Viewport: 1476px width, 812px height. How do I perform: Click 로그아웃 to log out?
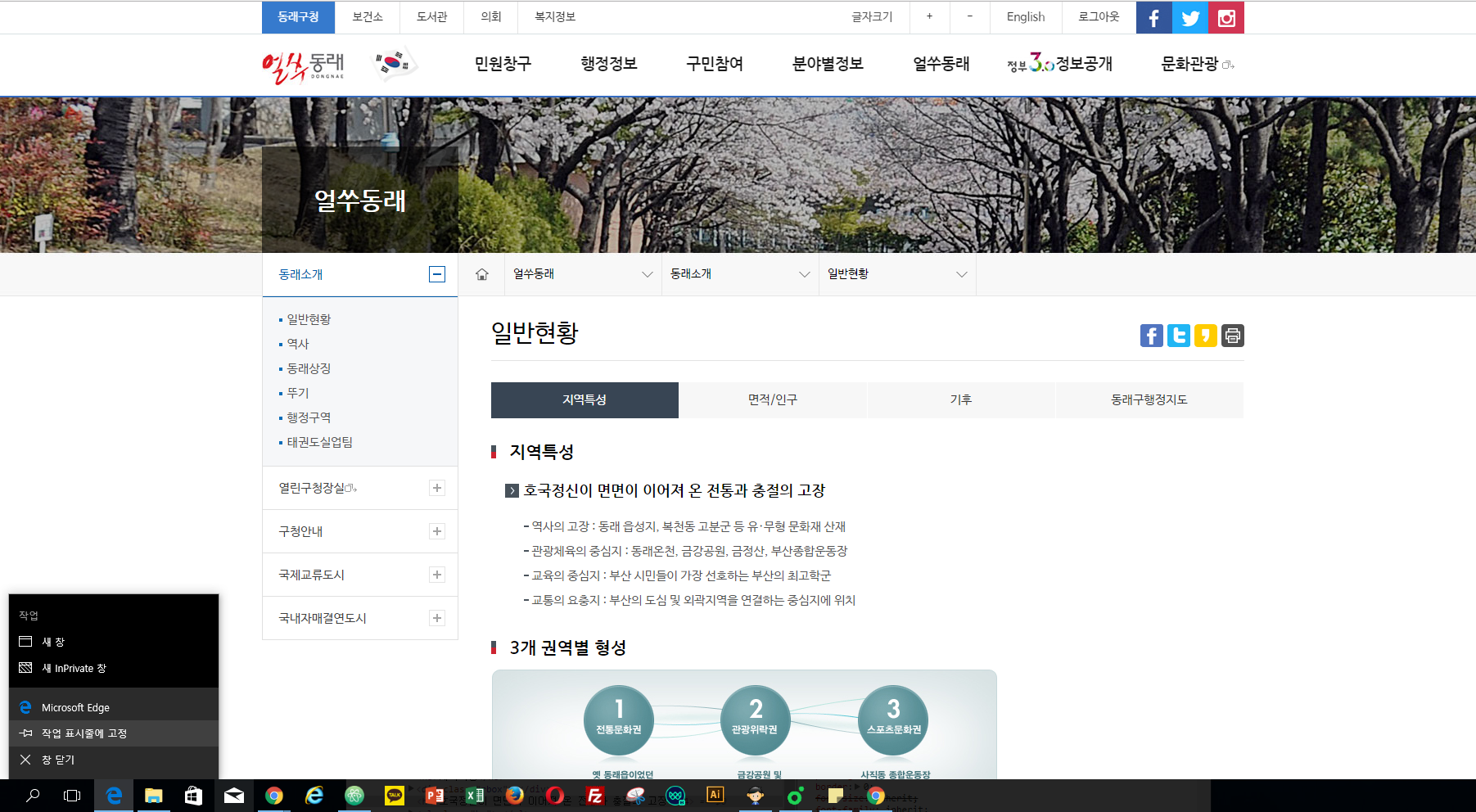(x=1098, y=17)
